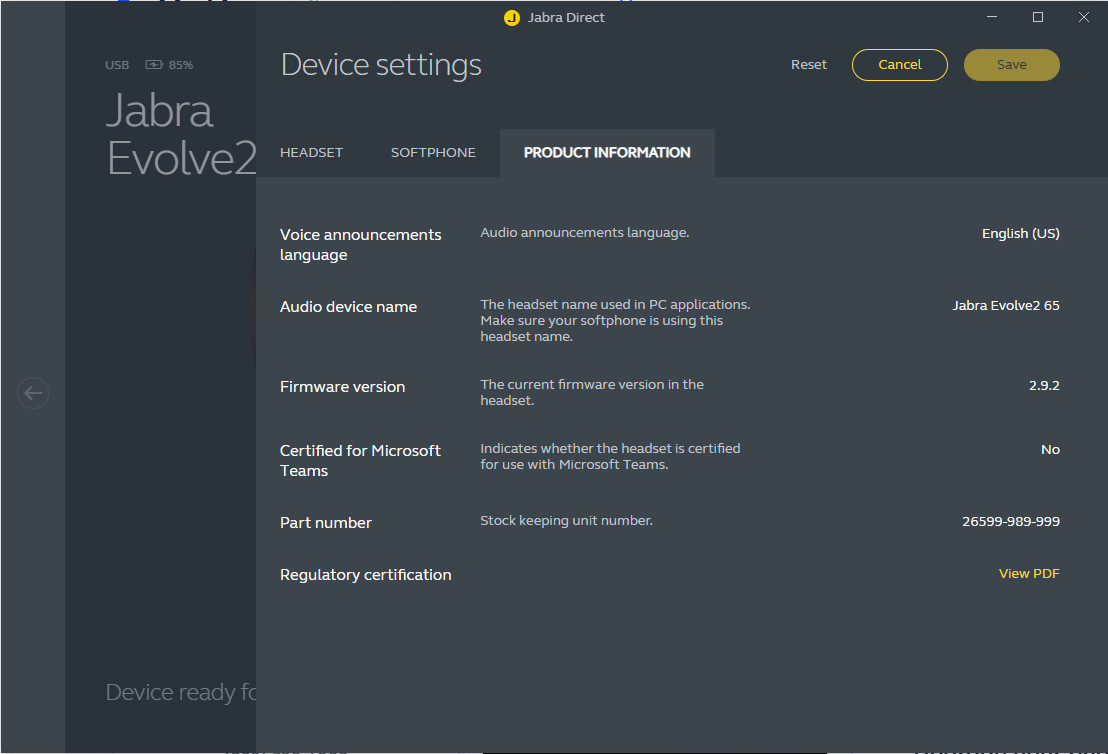Click the Audio device name label
Image resolution: width=1108 pixels, height=754 pixels.
pyautogui.click(x=348, y=307)
